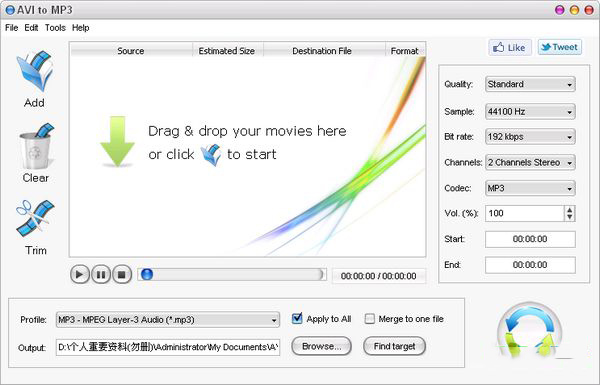Screen dimensions: 600x385
Task: Open the Sample rate dropdown
Action: click(x=530, y=112)
